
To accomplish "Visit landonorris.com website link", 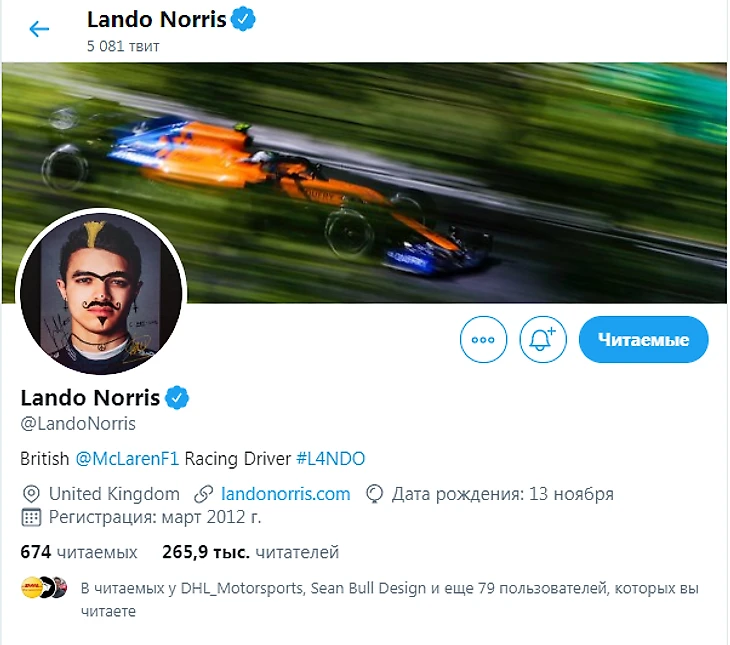I will click(x=285, y=494).
